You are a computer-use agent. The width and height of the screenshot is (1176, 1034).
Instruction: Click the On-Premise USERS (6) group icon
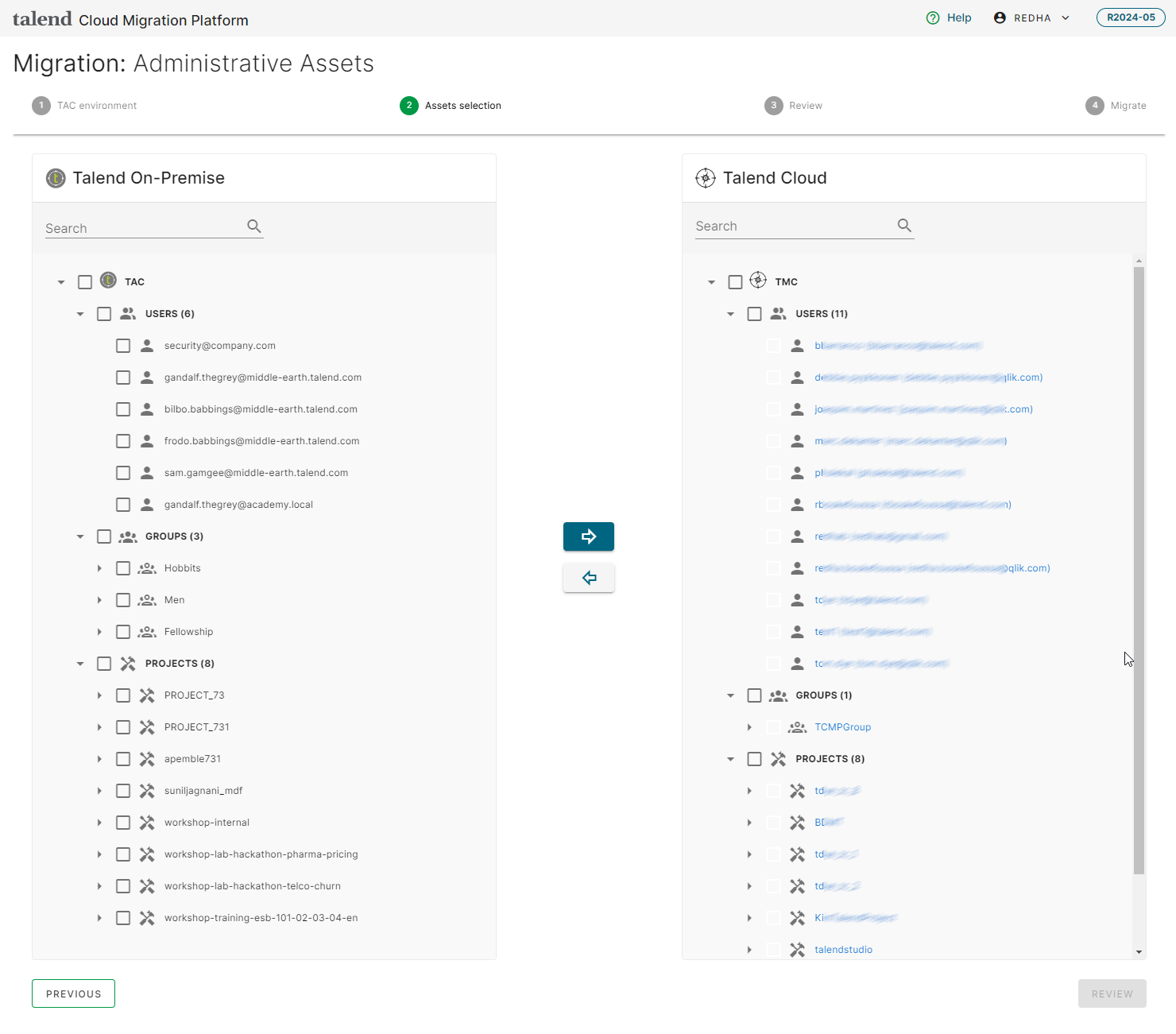[128, 314]
